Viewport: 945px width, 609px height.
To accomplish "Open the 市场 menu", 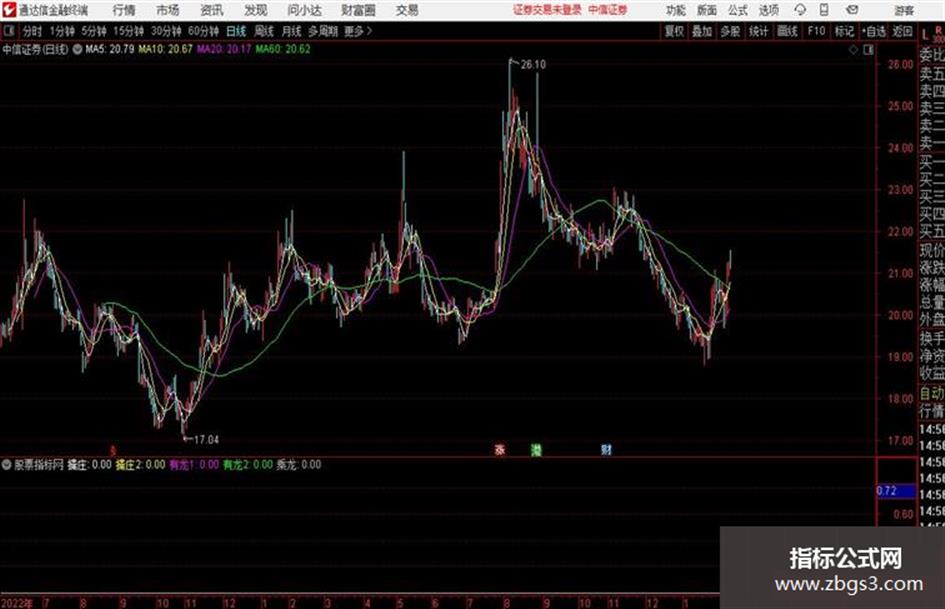I will [x=168, y=10].
